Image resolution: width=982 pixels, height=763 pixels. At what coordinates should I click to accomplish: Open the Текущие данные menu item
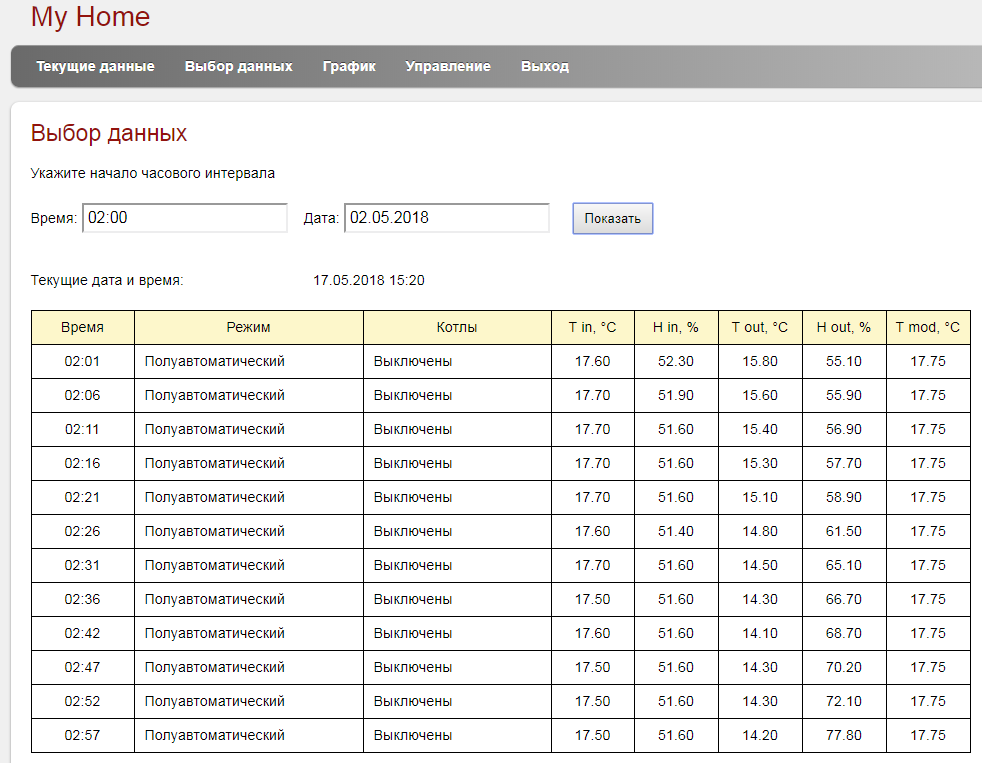coord(95,66)
